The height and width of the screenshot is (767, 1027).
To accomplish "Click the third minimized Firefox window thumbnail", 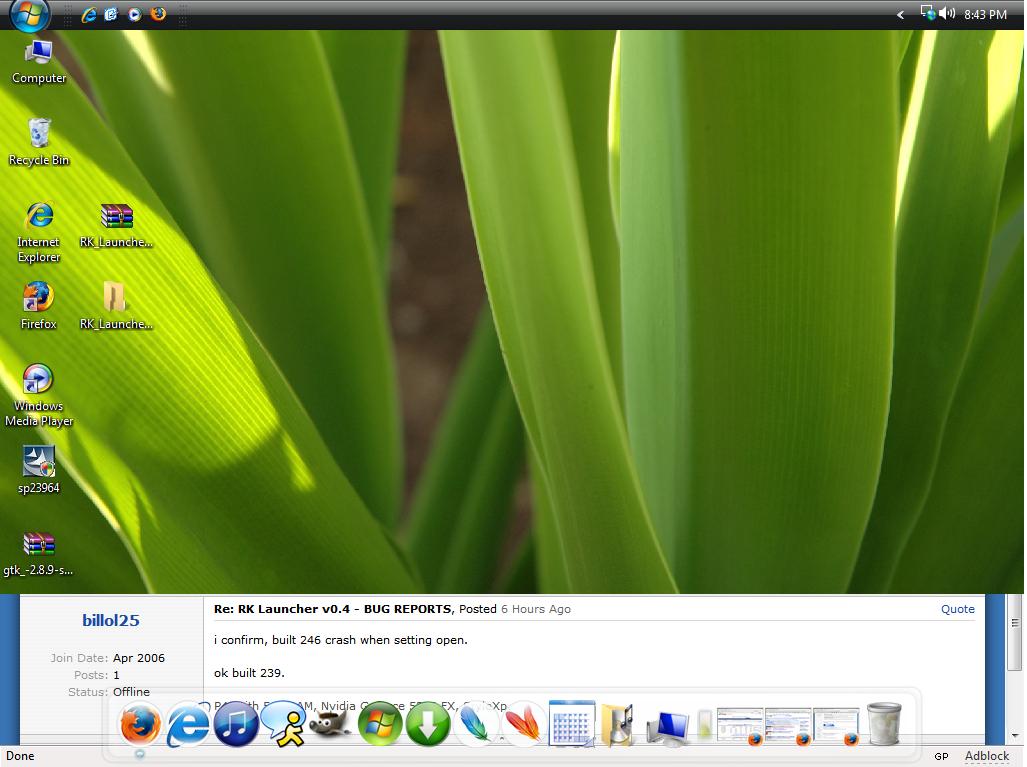I will (836, 726).
